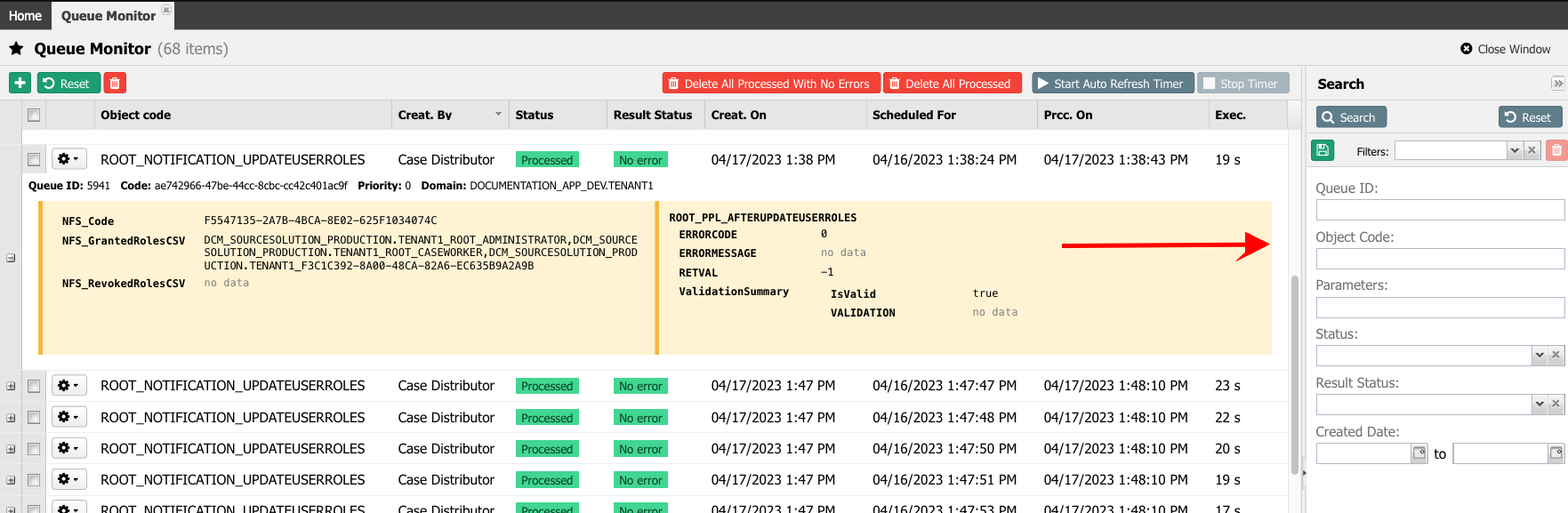Sort by the Object code column header

tap(242, 115)
